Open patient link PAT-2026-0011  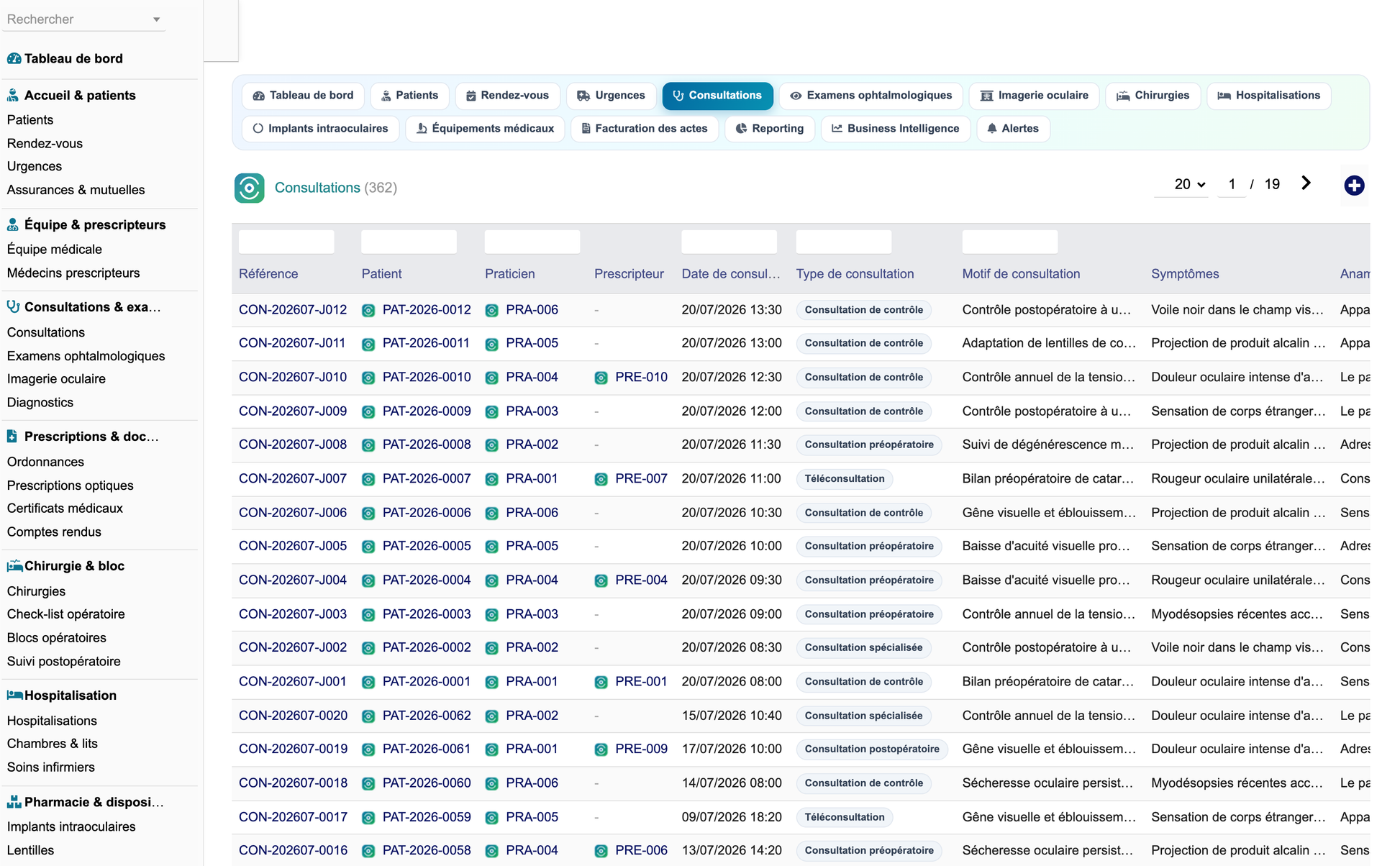426,344
